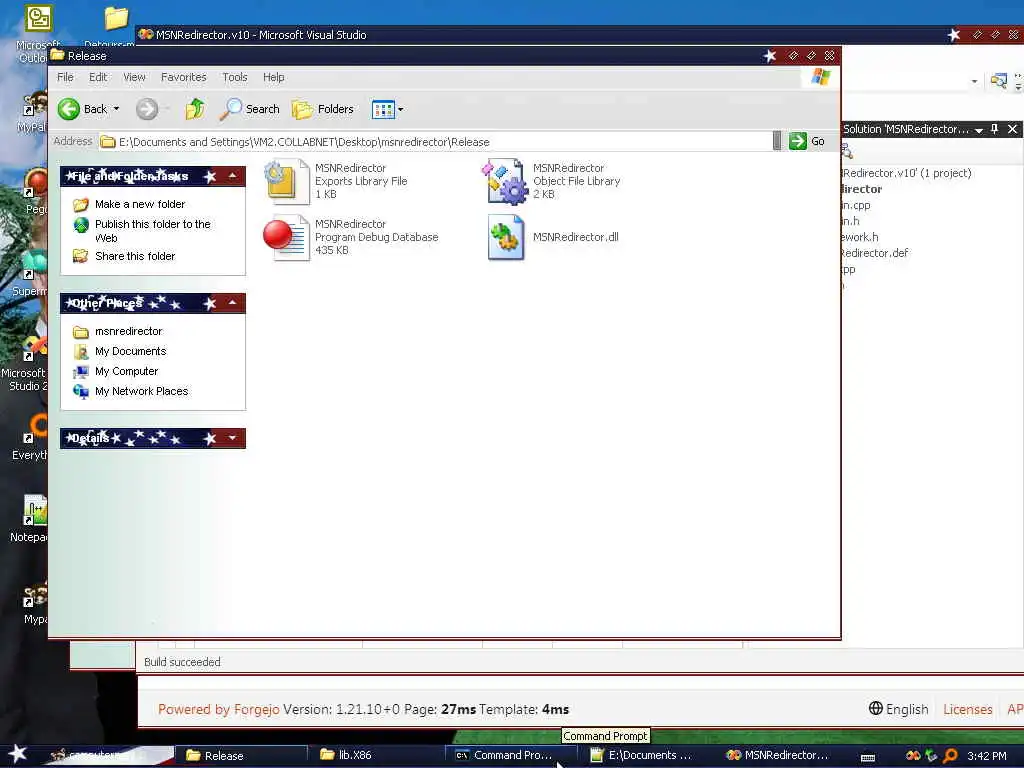1024x768 pixels.
Task: Click the My Computer icon
Action: (x=81, y=372)
